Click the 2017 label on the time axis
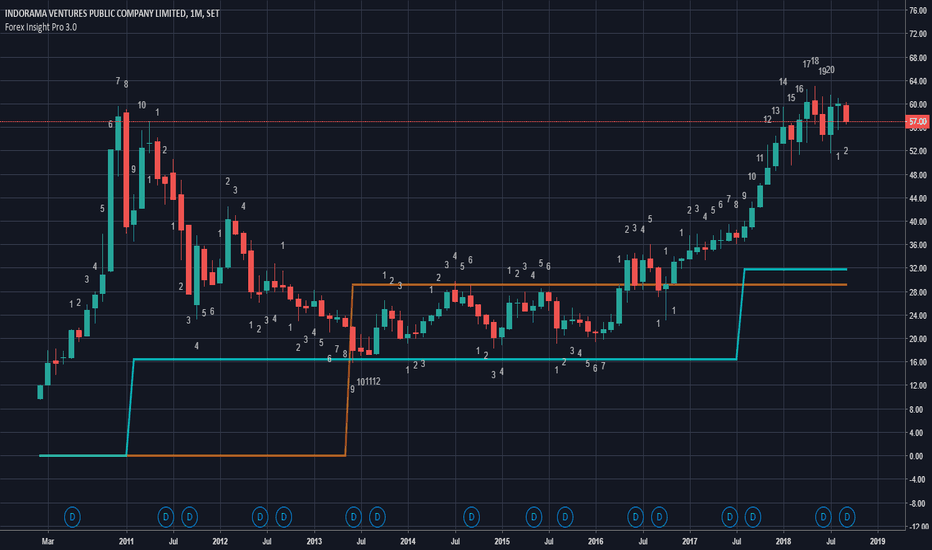The image size is (932, 550). pos(689,541)
